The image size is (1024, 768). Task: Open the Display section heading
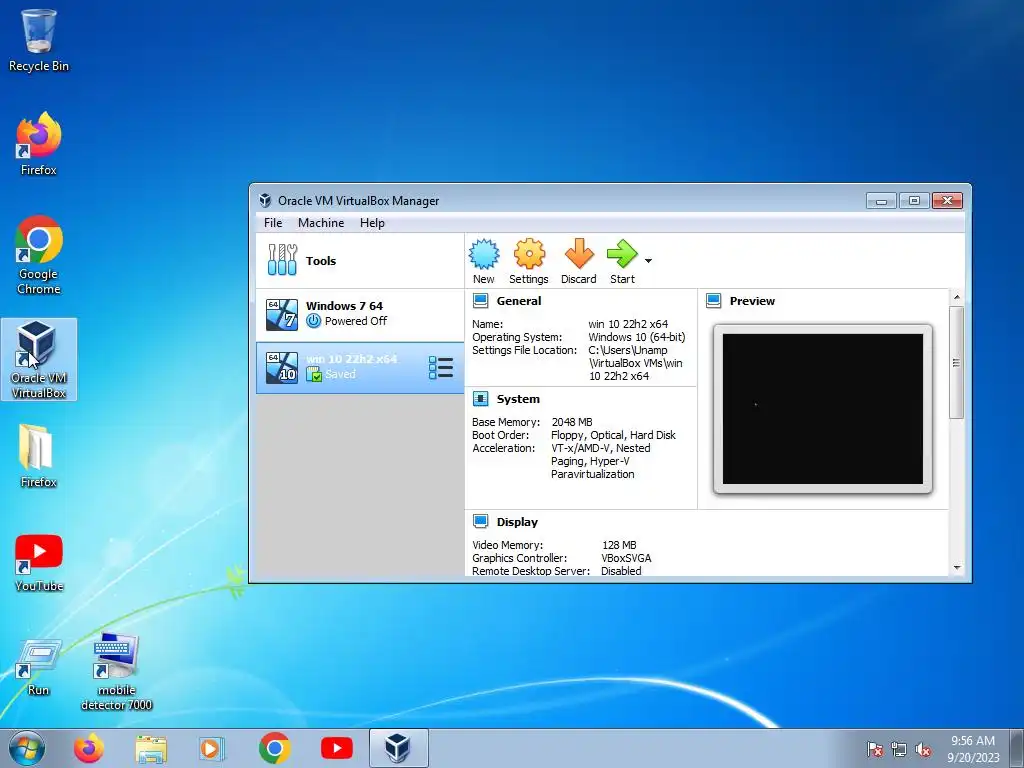(517, 522)
